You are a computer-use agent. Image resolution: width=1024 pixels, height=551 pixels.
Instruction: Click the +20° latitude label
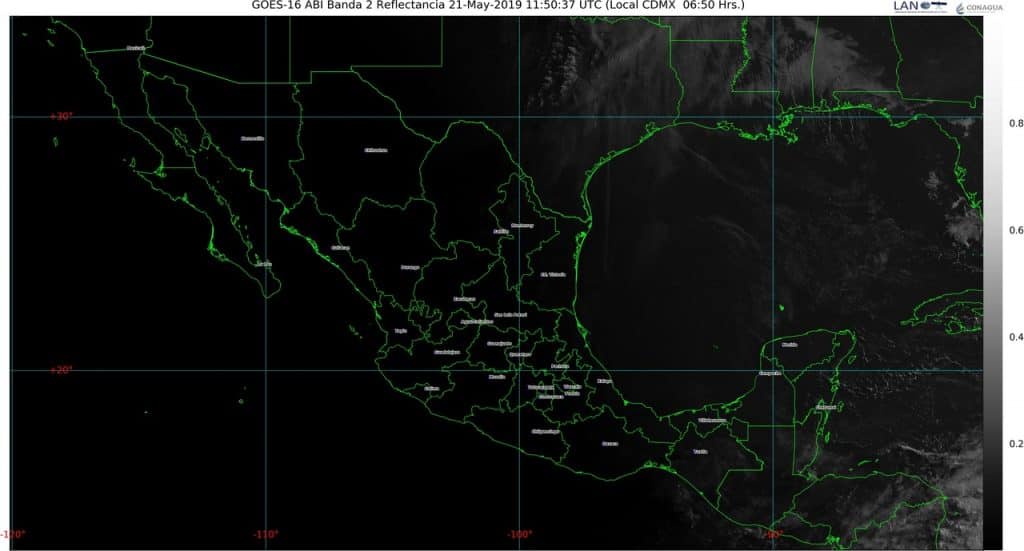62,370
